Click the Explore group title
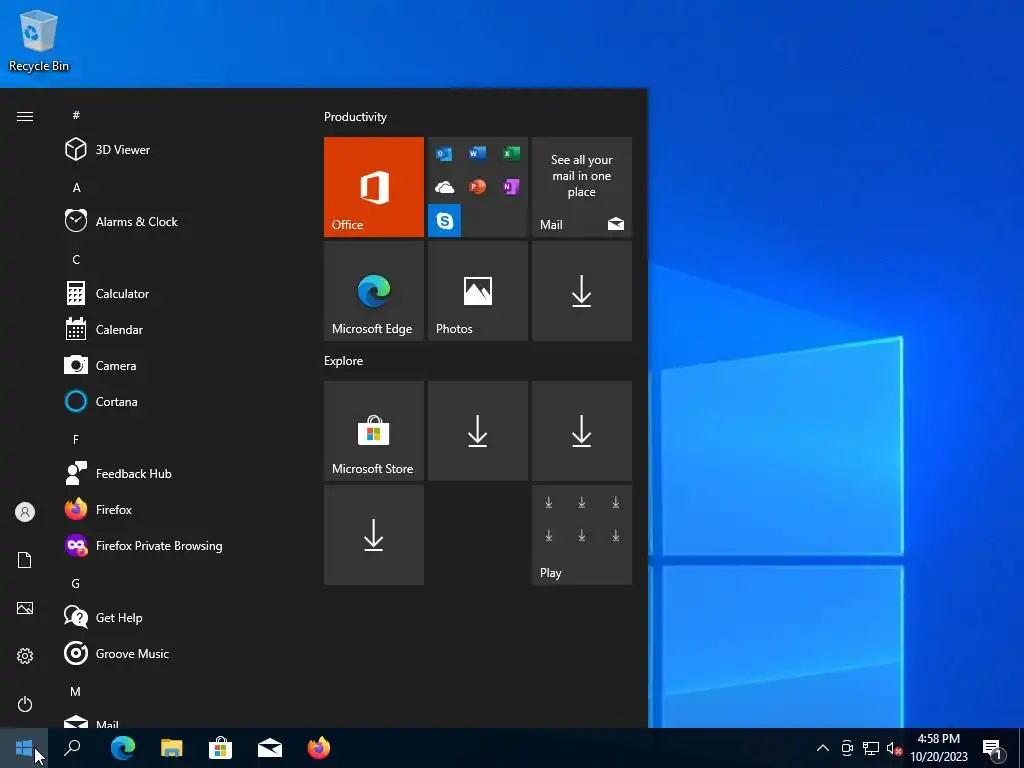Viewport: 1024px width, 768px height. [x=344, y=360]
